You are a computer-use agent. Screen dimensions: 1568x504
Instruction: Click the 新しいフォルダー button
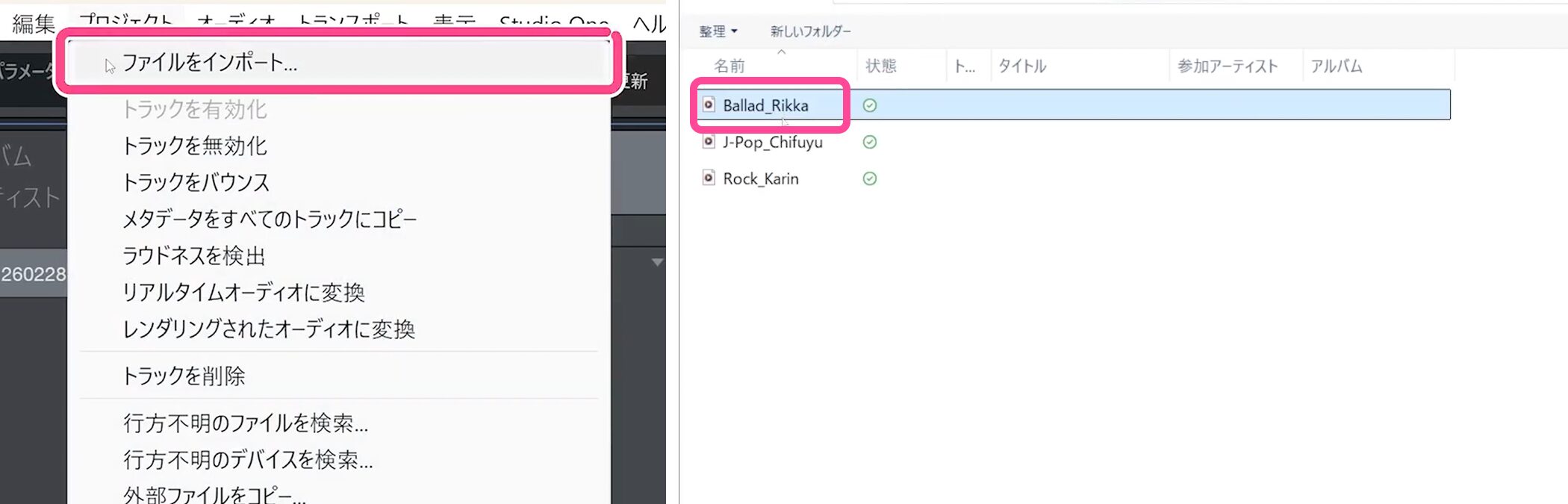point(810,31)
